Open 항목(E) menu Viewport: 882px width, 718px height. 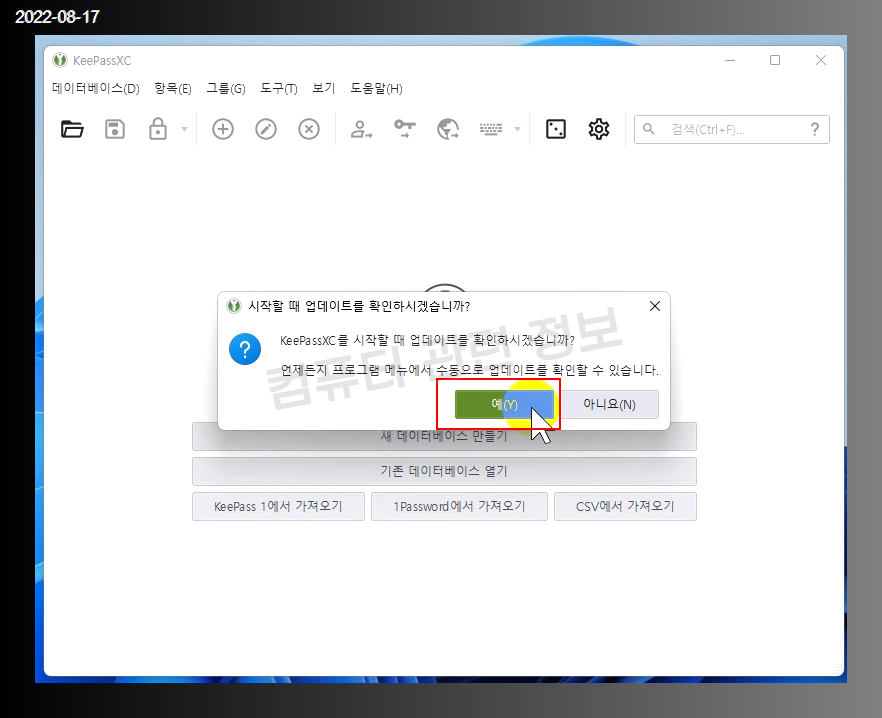tap(173, 88)
